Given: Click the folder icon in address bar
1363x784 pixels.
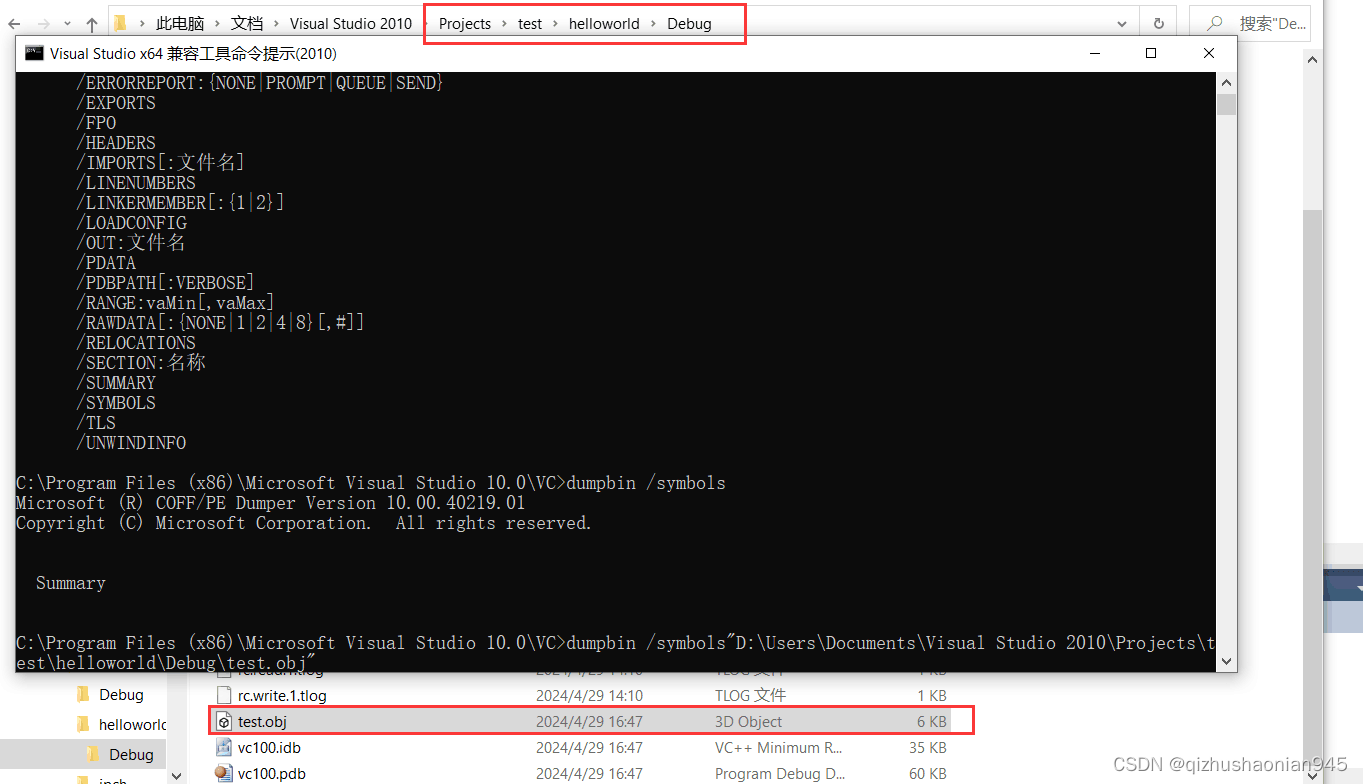Looking at the screenshot, I should (120, 23).
